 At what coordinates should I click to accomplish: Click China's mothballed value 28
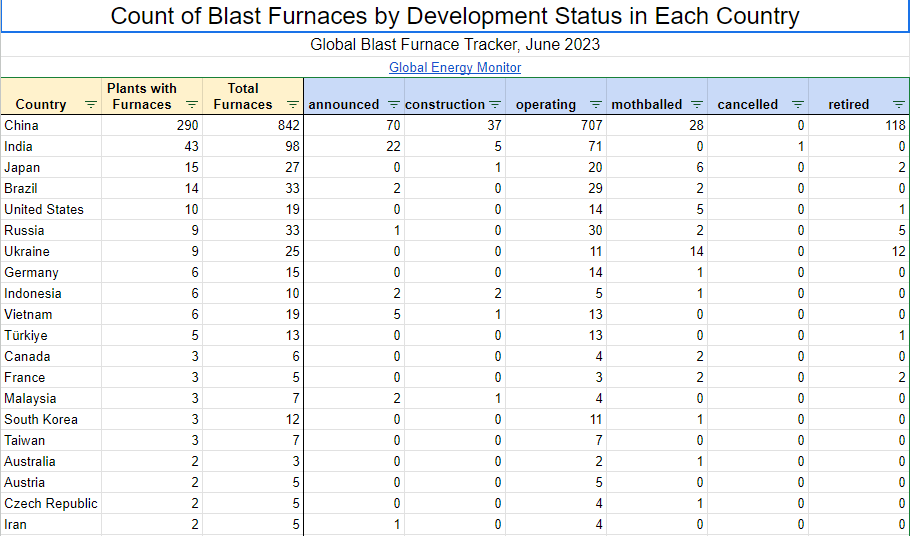pos(696,125)
